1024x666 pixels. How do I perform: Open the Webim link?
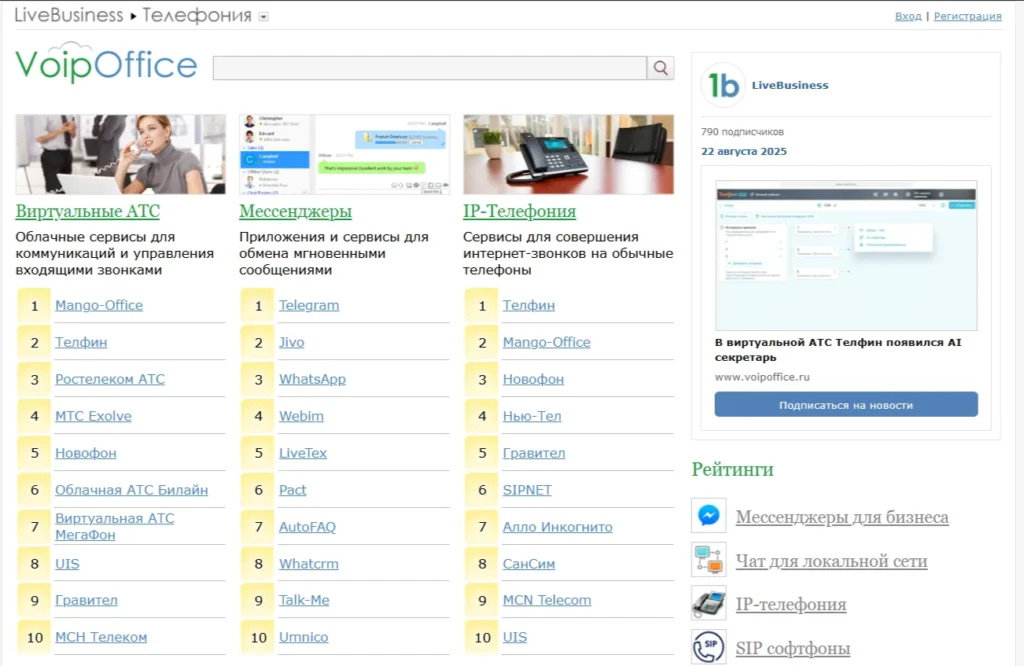point(301,416)
